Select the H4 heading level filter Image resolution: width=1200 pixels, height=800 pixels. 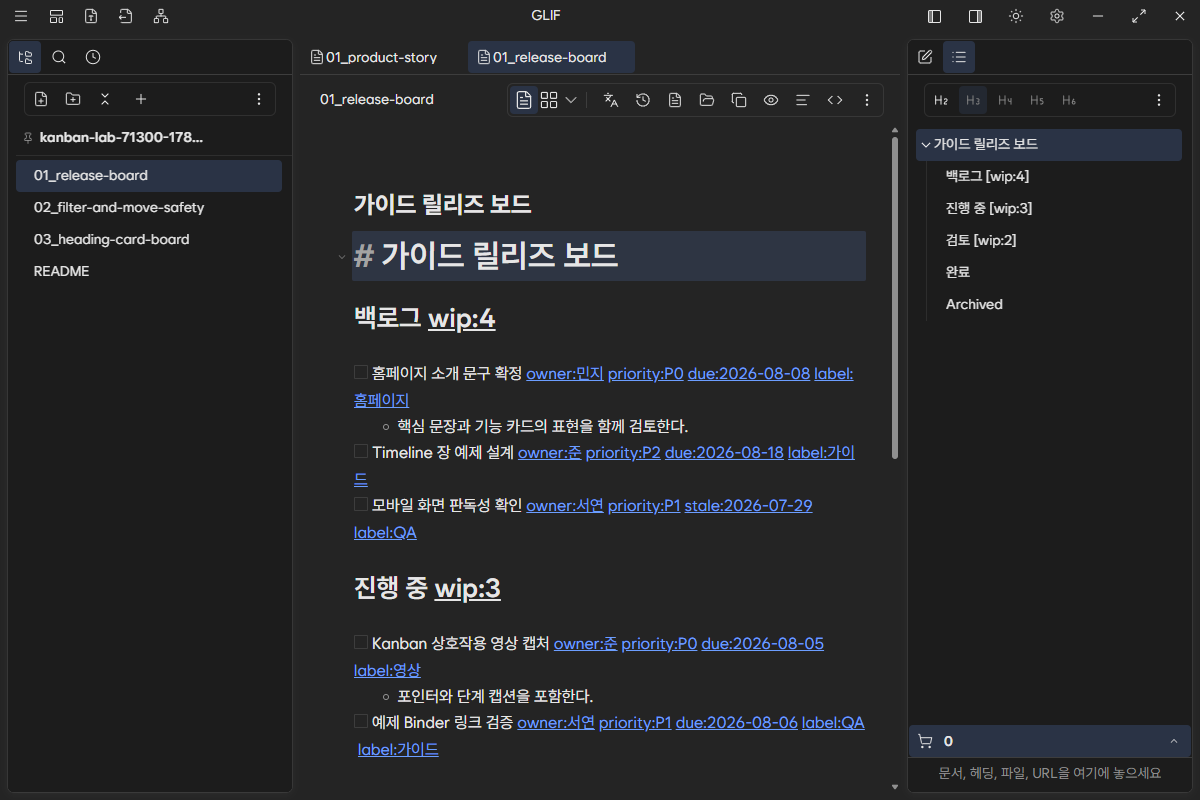(x=1005, y=100)
